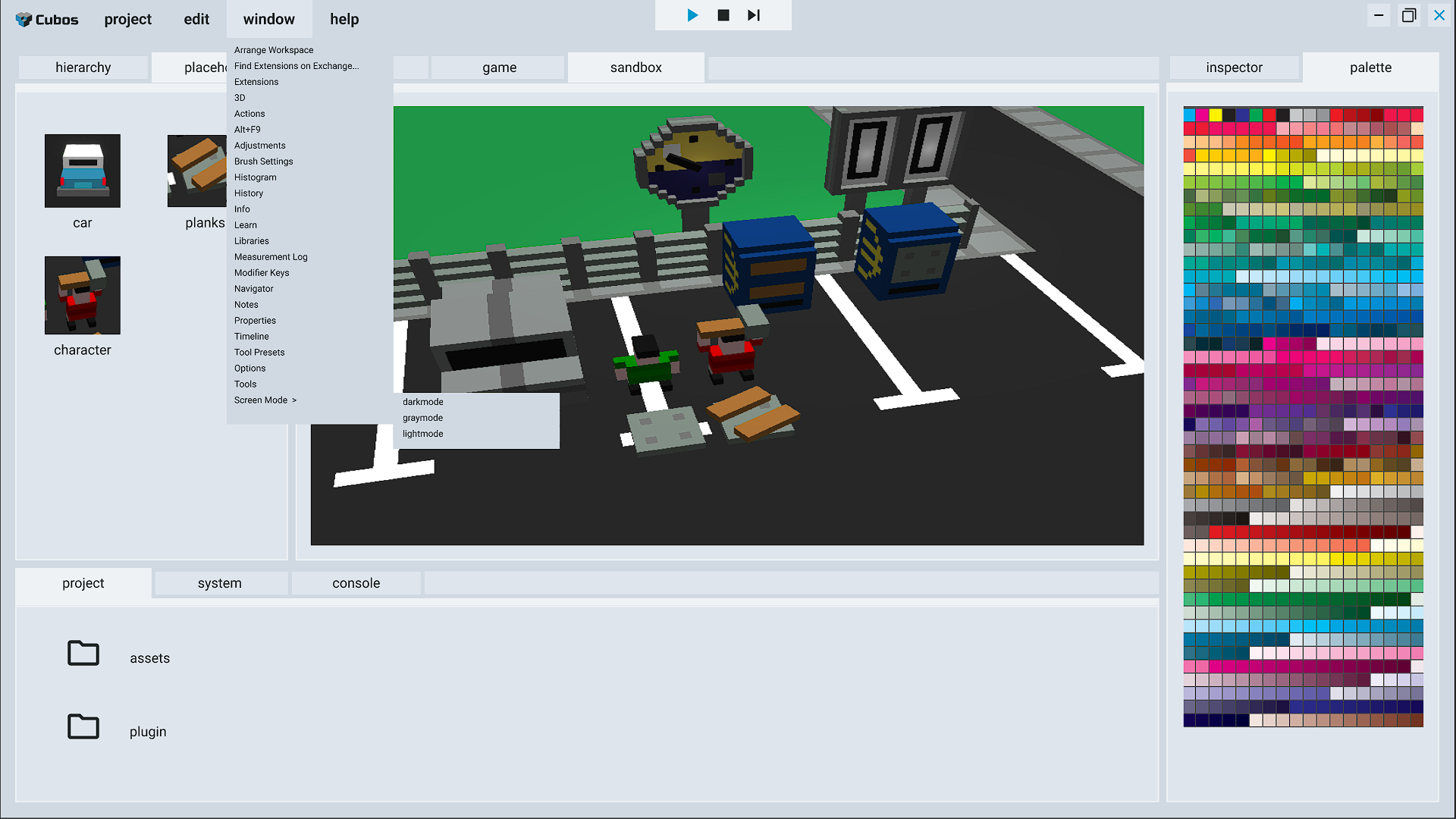1456x819 pixels.
Task: Choose Find Extensions on Exchange...
Action: 297,66
